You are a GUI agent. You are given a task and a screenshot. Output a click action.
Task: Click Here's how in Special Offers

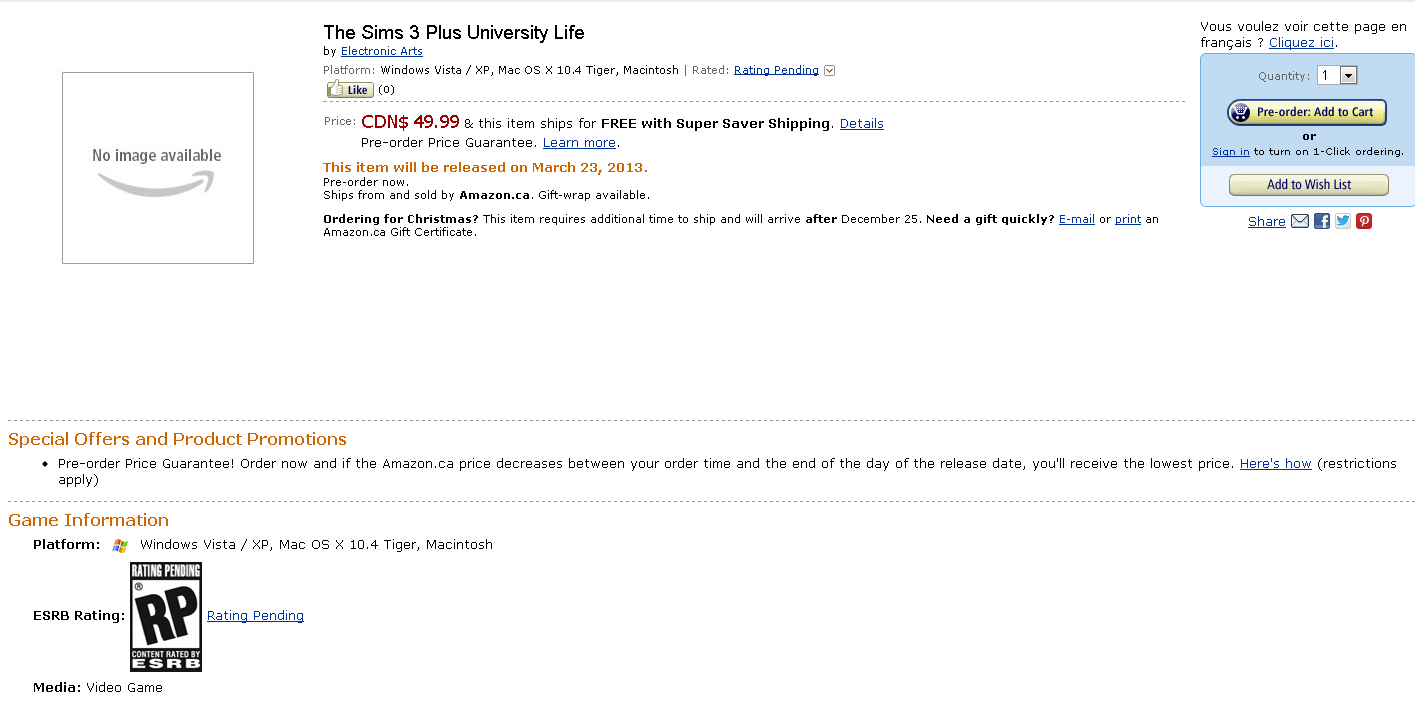click(x=1276, y=464)
